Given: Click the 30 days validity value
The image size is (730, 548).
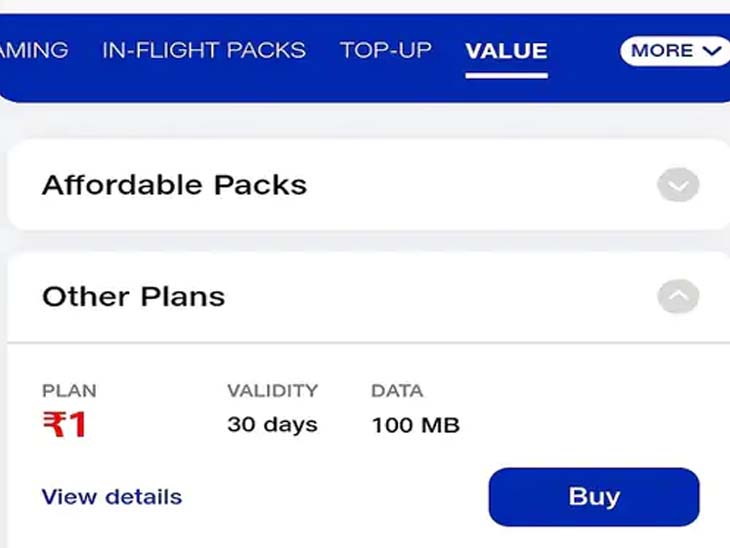Looking at the screenshot, I should coord(272,424).
